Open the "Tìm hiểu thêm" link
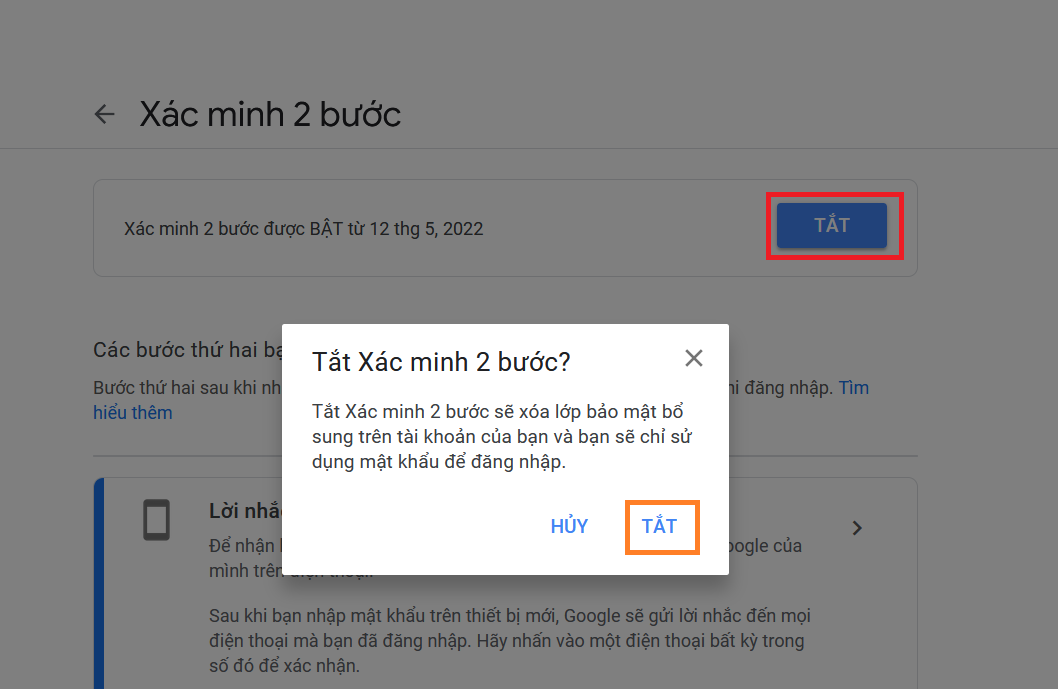This screenshot has height=689, width=1058. 133,411
